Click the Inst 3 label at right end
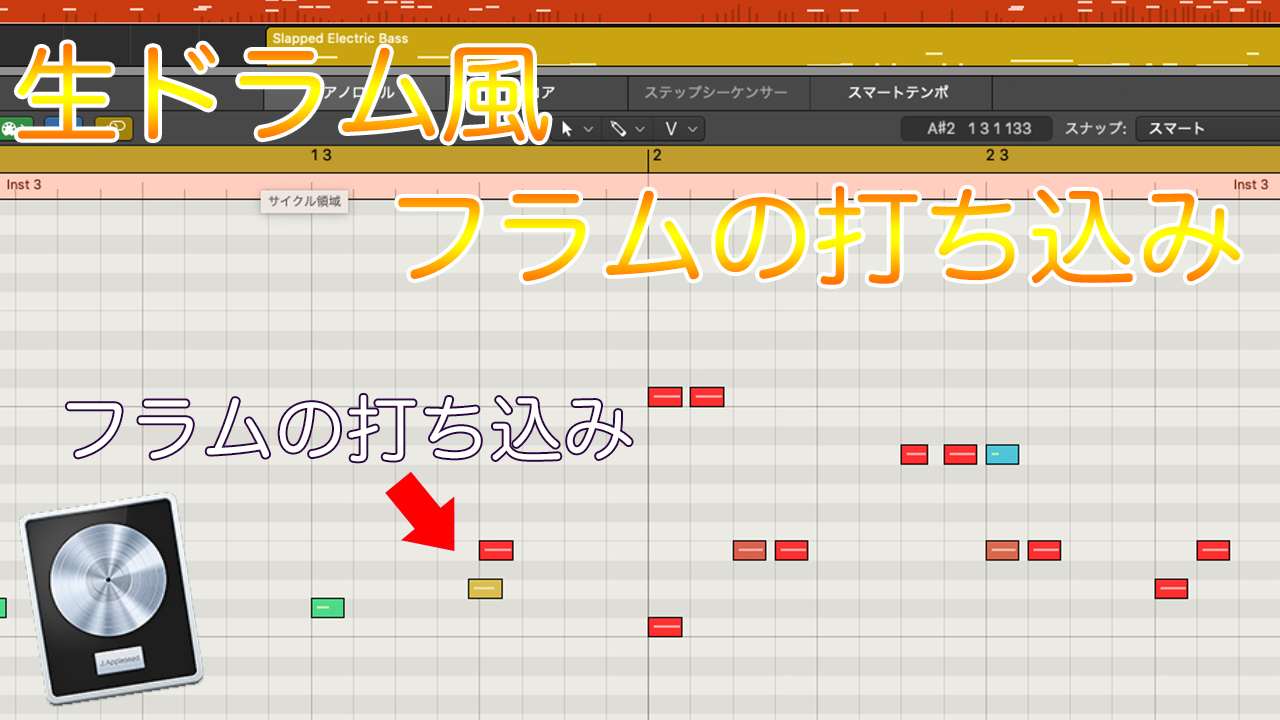The width and height of the screenshot is (1280, 720). (x=1251, y=185)
